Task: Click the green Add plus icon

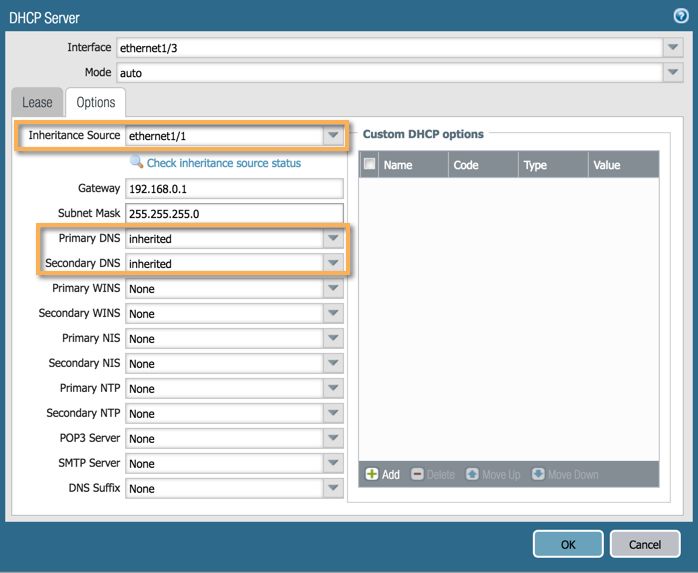Action: pos(372,474)
